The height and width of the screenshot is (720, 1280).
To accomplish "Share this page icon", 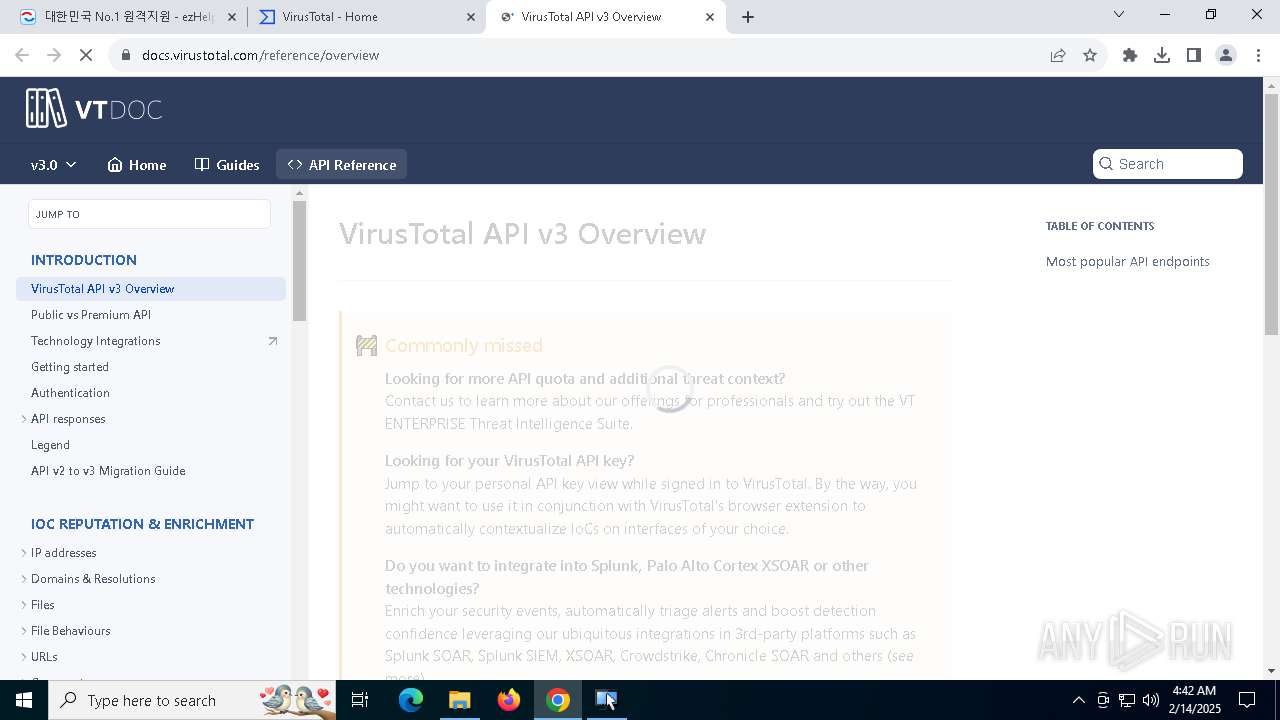I will coord(1058,55).
